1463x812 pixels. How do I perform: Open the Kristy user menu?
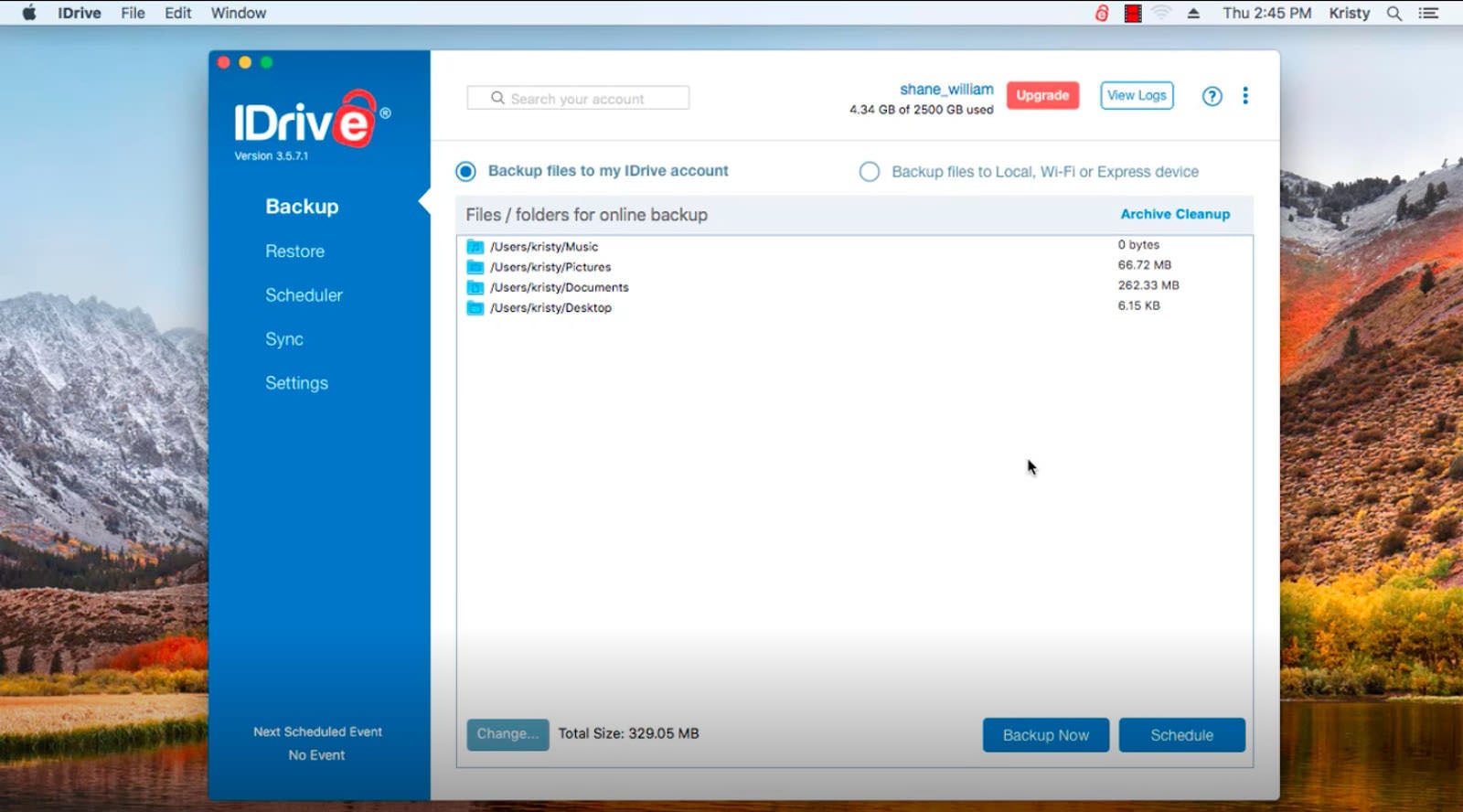coord(1349,13)
